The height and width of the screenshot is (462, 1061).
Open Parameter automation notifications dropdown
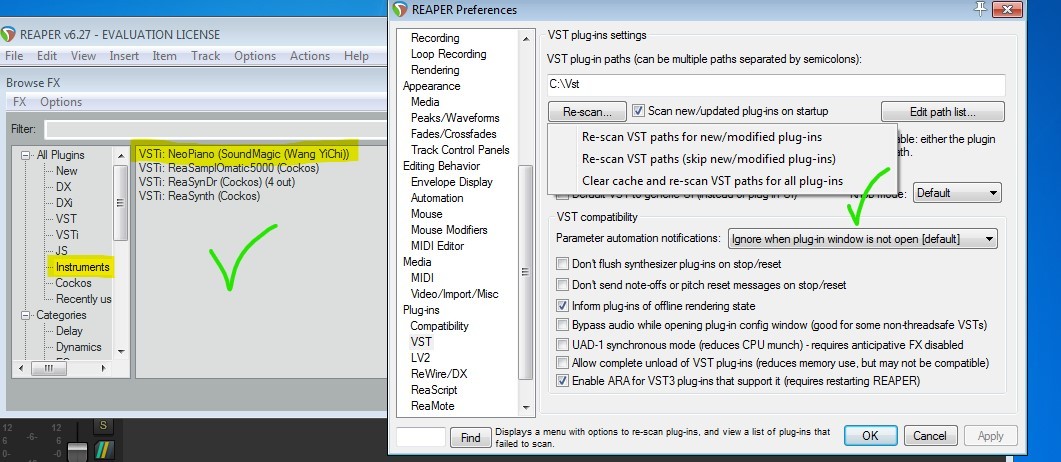pos(863,239)
